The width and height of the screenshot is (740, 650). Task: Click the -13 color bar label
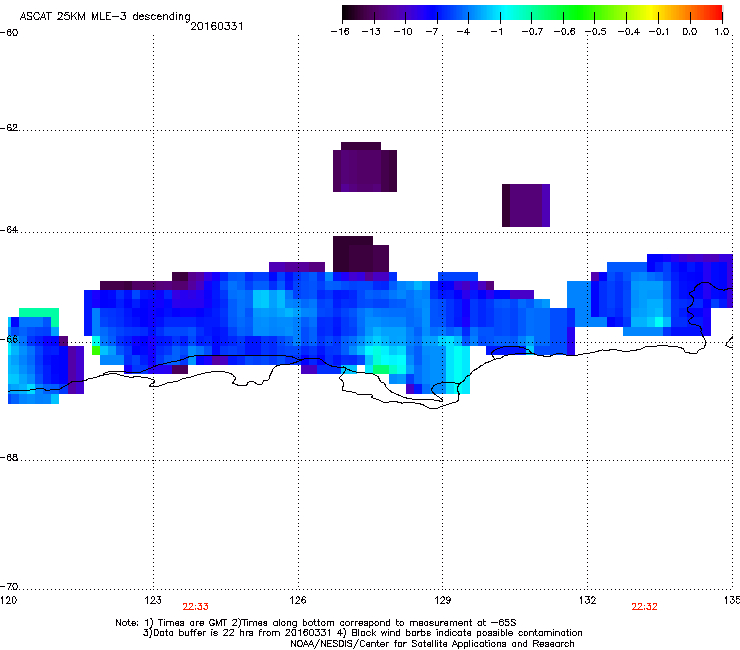coord(371,32)
